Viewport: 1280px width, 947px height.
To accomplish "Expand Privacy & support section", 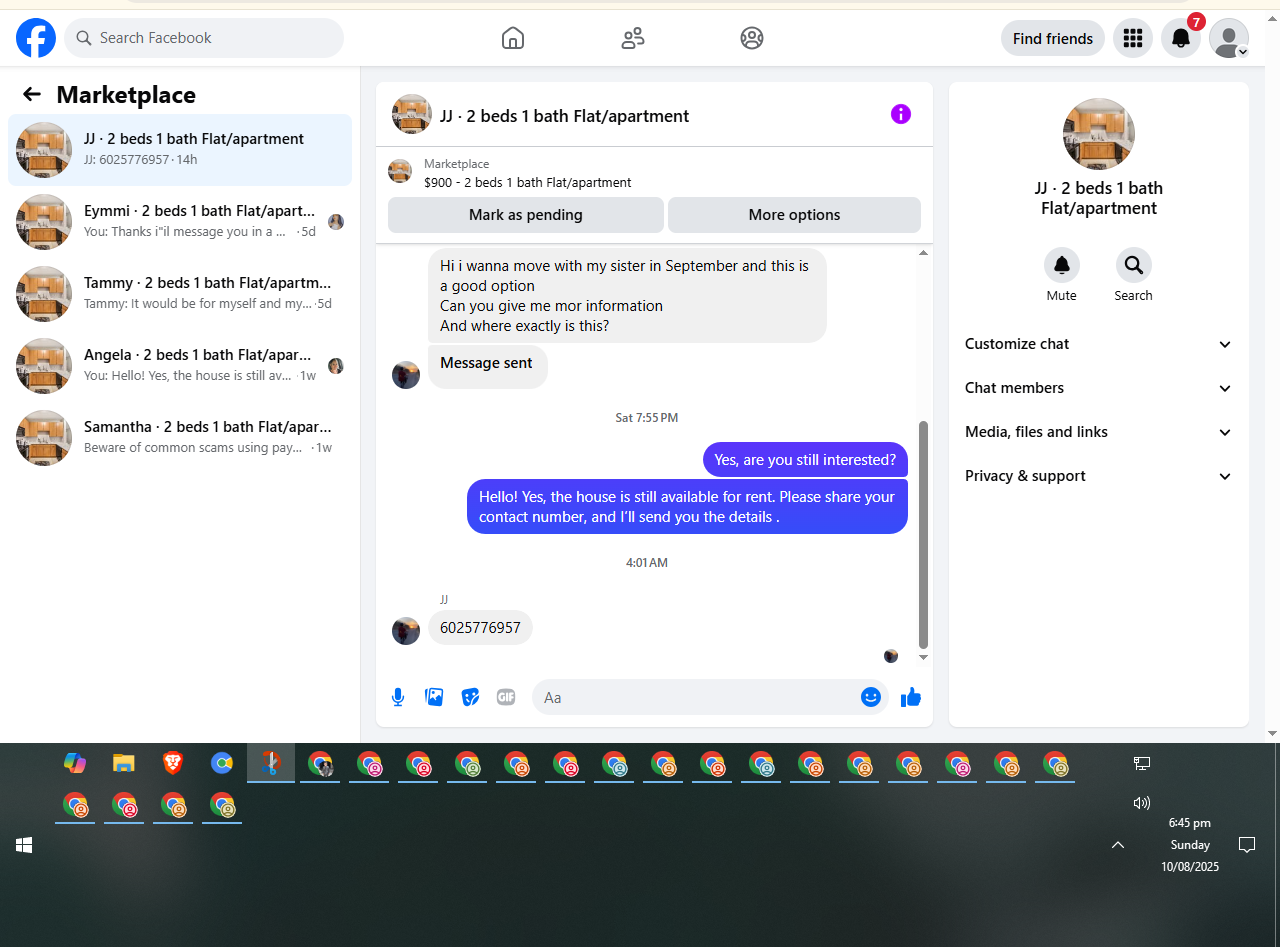I will click(x=1099, y=476).
